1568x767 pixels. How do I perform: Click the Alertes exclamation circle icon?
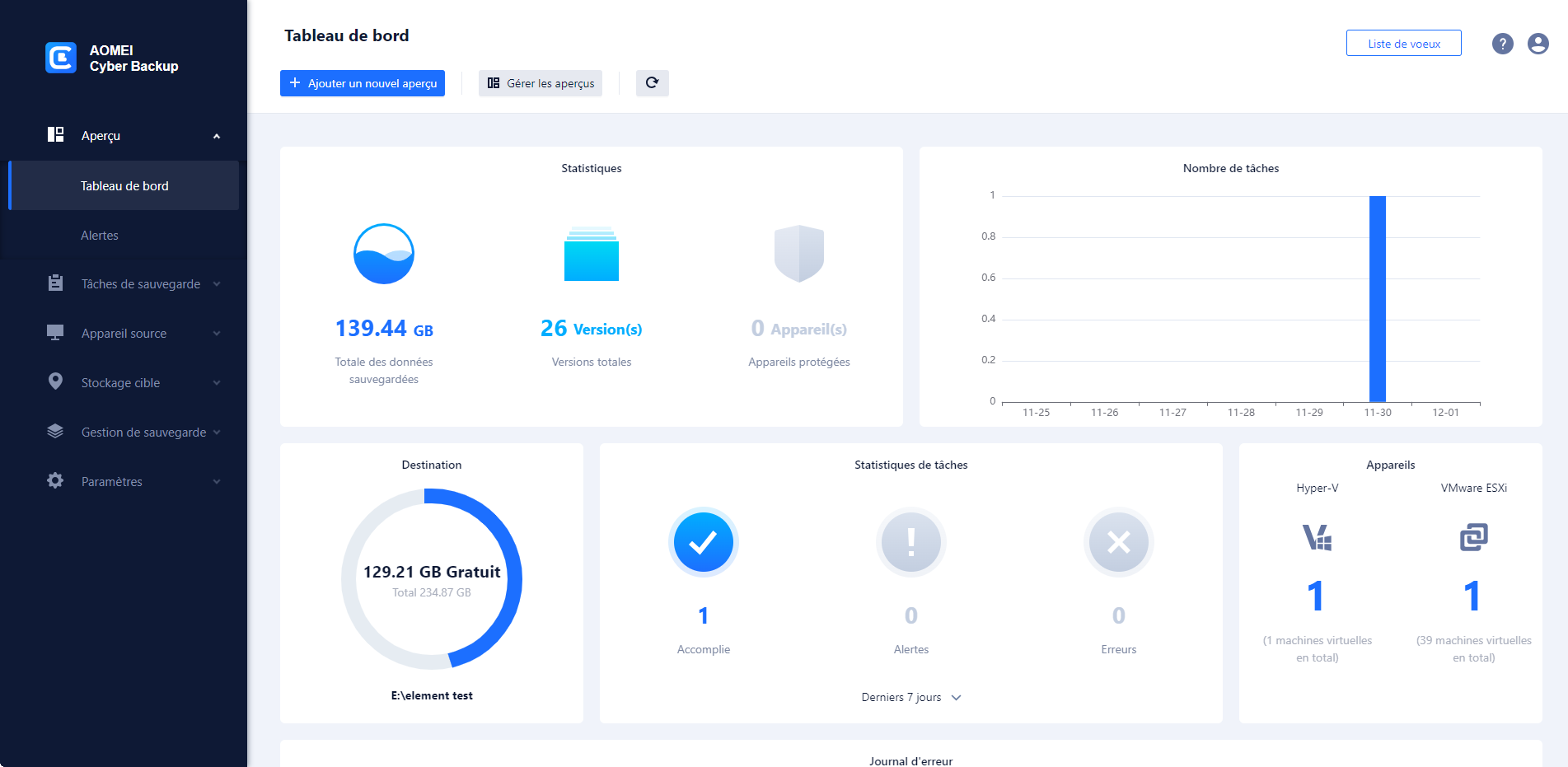coord(910,542)
